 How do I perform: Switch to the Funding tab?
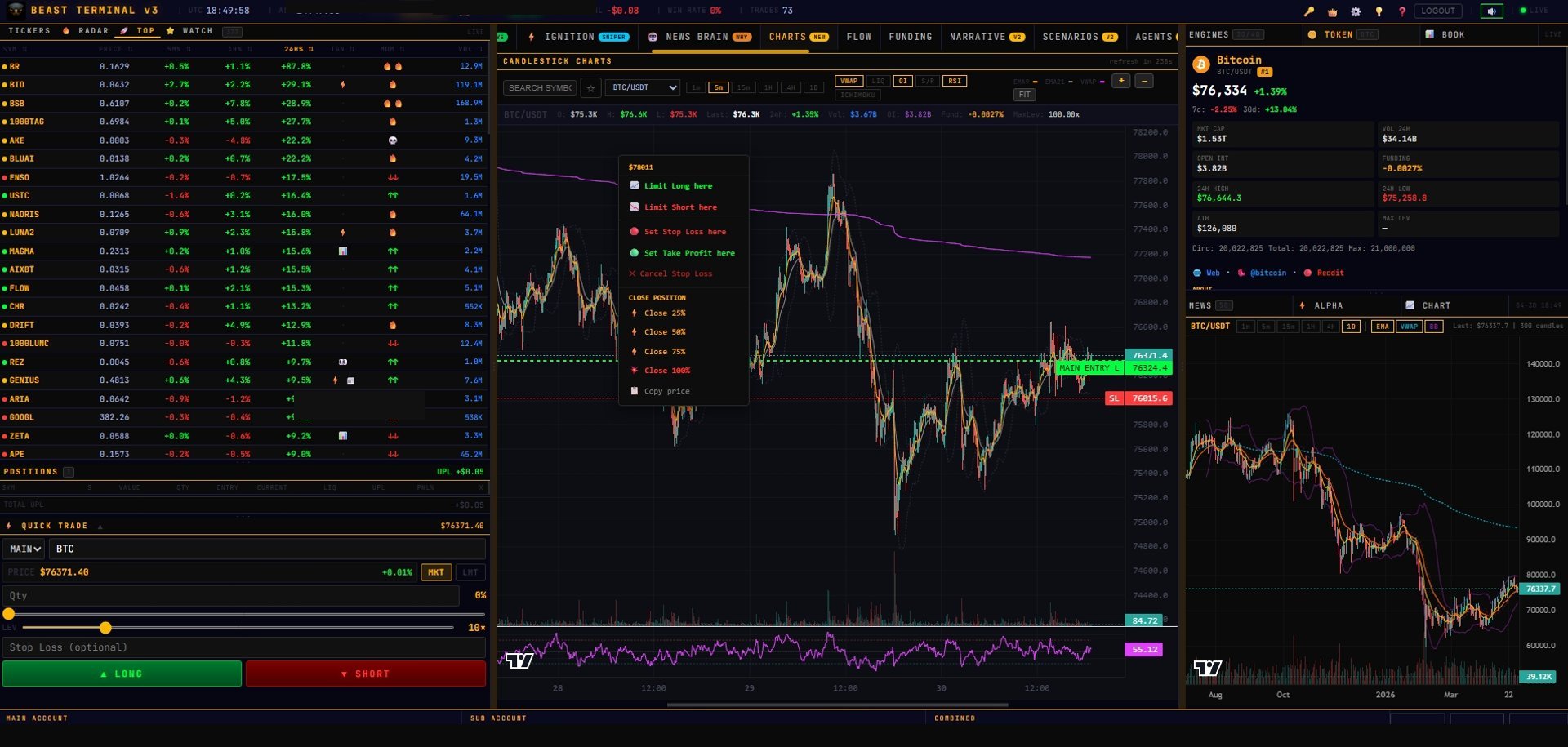(x=910, y=37)
